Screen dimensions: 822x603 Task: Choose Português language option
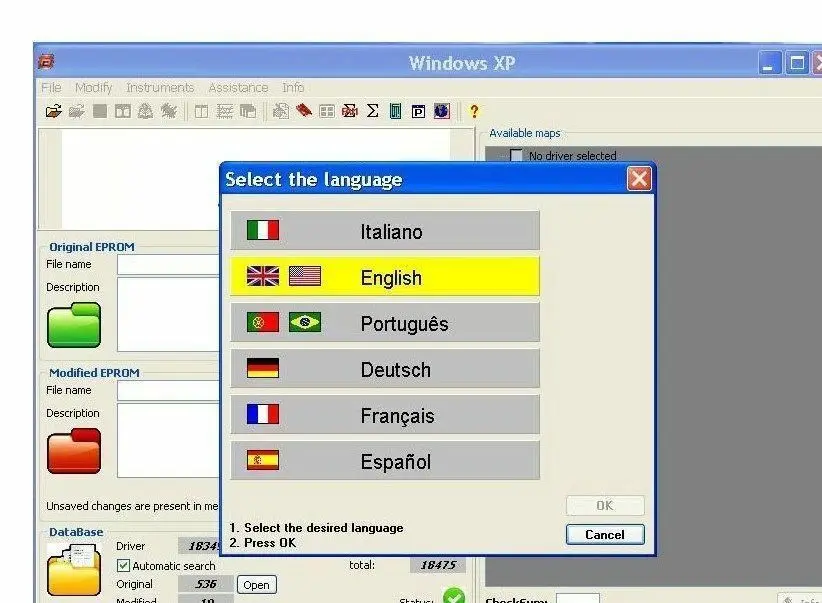pyautogui.click(x=385, y=322)
